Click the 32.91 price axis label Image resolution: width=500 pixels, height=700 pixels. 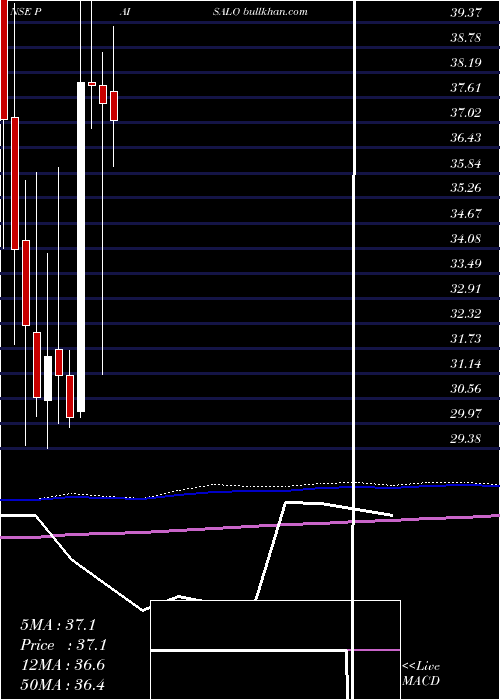[x=466, y=288]
